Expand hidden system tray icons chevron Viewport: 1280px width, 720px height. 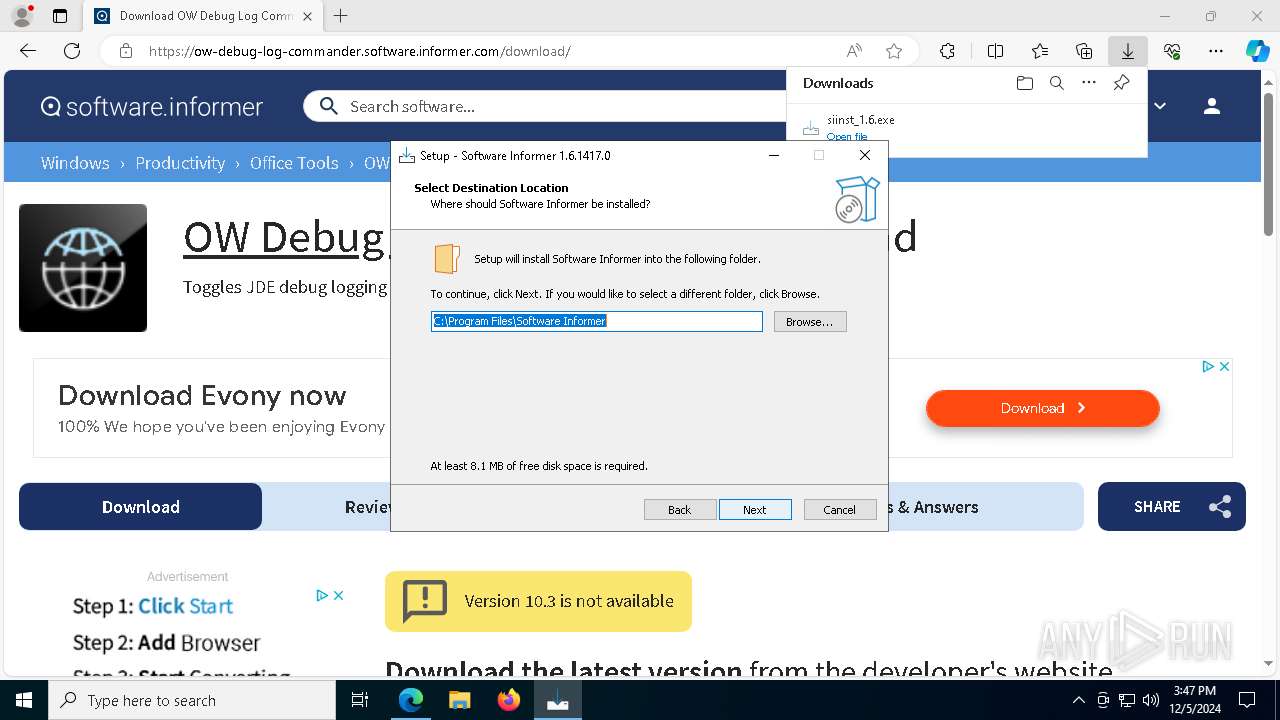click(x=1078, y=700)
